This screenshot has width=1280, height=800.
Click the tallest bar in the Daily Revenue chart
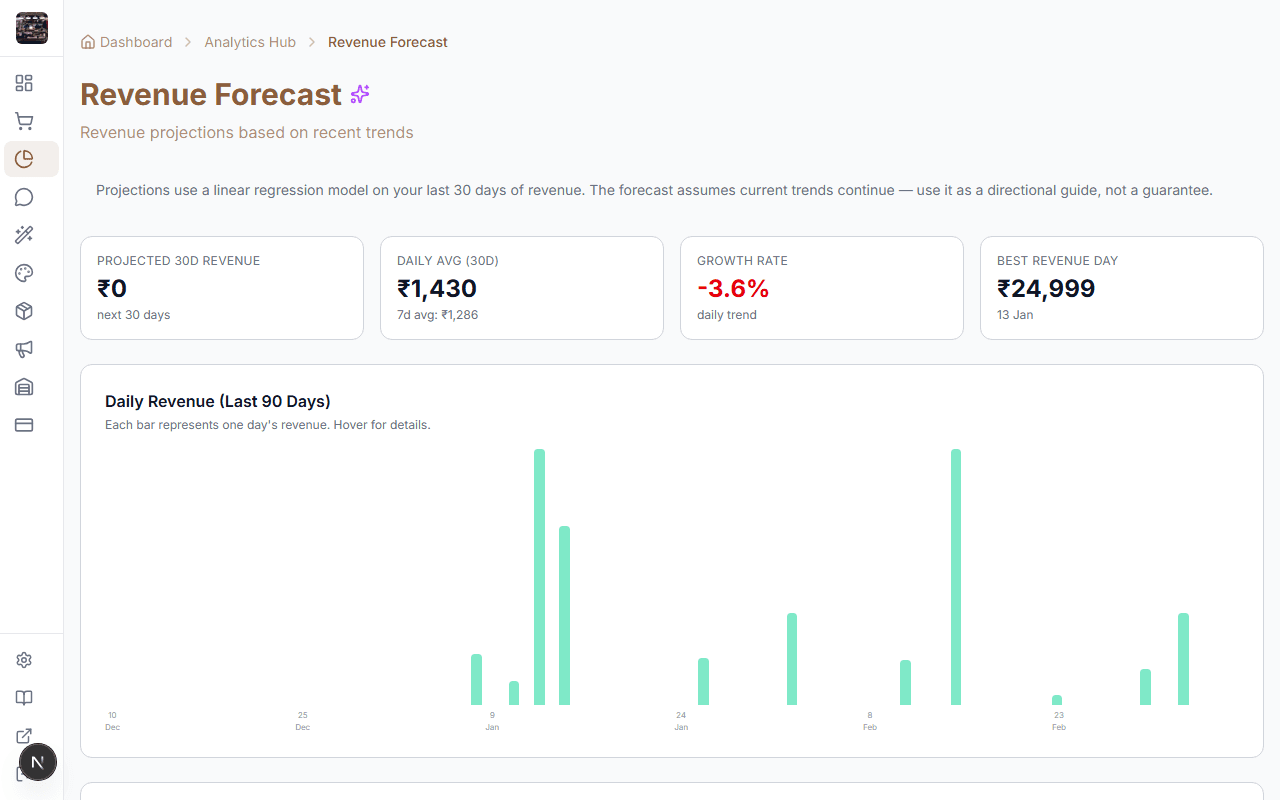(540, 580)
